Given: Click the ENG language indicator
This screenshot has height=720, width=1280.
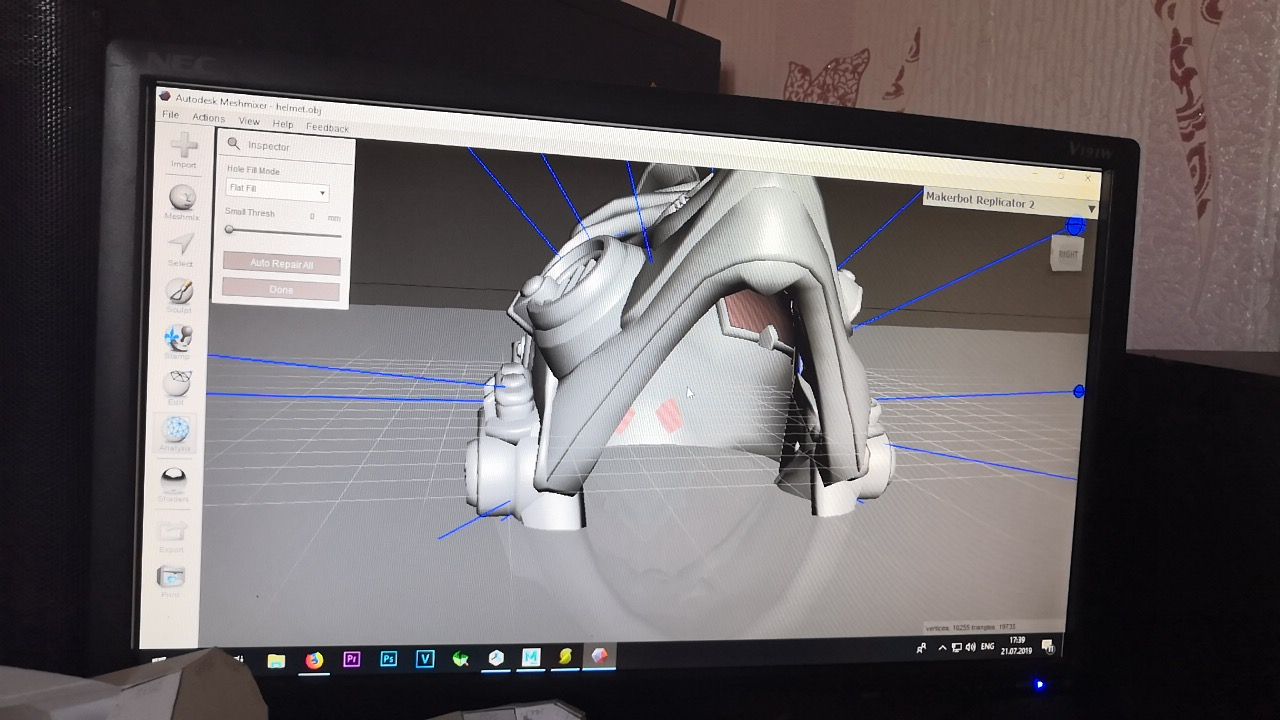Looking at the screenshot, I should pos(987,647).
